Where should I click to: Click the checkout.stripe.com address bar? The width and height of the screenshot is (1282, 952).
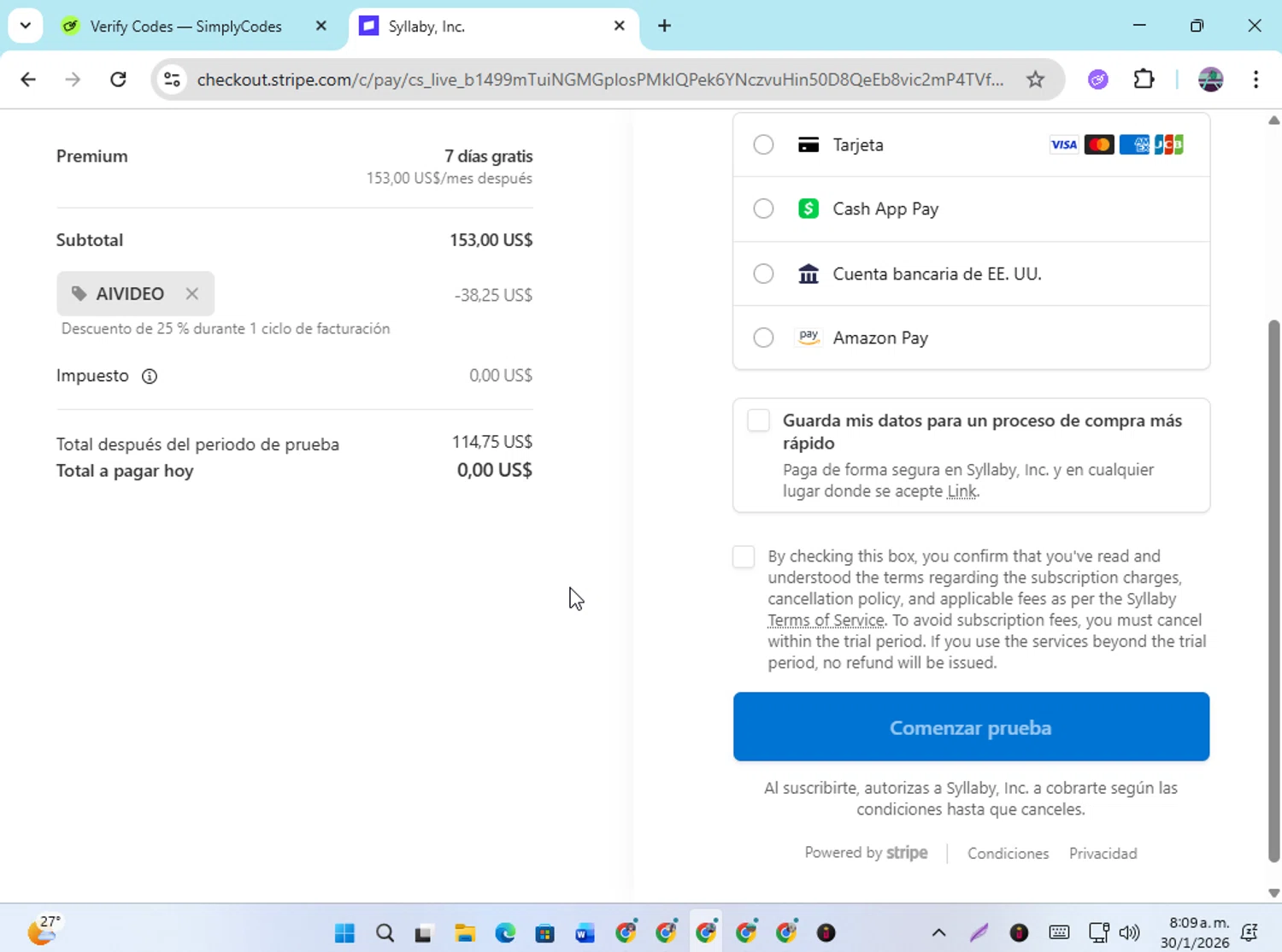(x=600, y=79)
